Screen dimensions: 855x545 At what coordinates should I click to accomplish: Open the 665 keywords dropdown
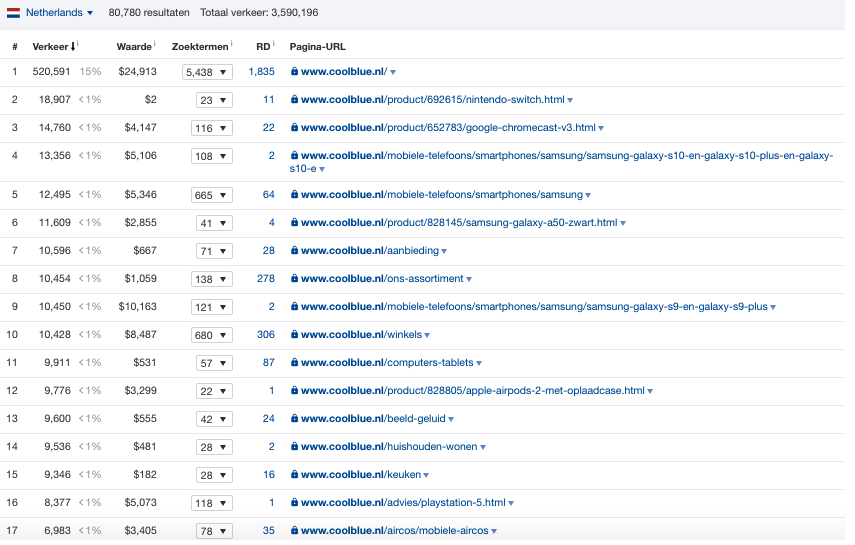(x=212, y=195)
